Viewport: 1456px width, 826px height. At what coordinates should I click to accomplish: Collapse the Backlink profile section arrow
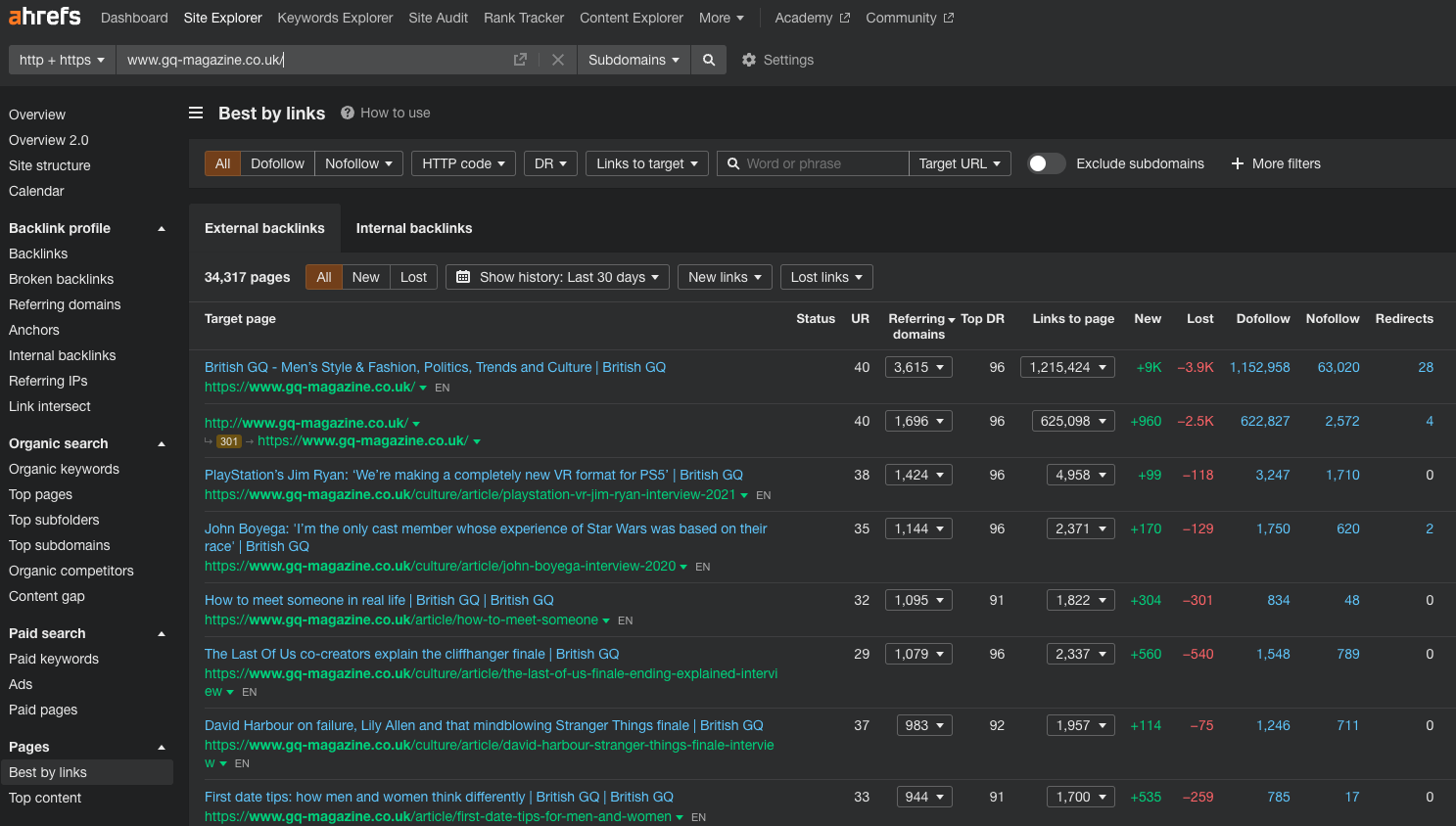pos(162,228)
